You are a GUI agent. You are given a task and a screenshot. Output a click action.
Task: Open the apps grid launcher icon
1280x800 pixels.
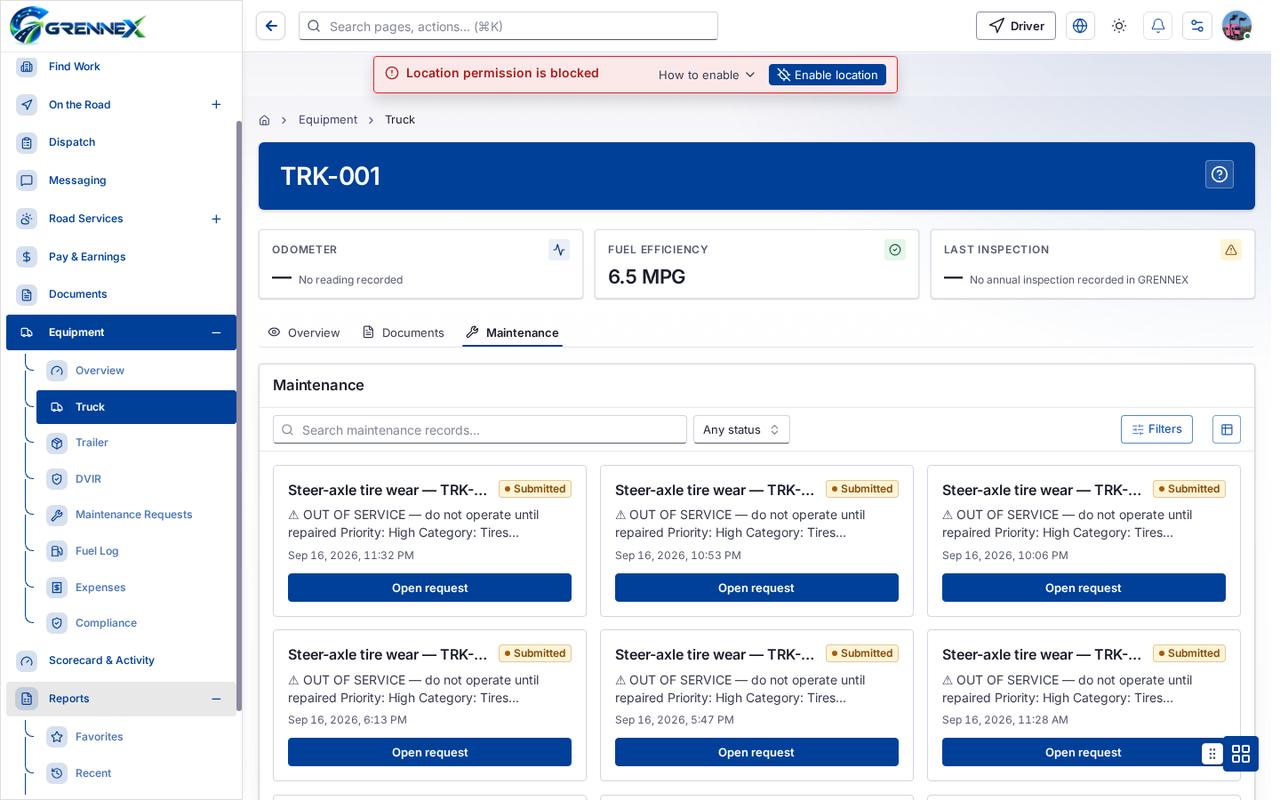tap(1241, 753)
